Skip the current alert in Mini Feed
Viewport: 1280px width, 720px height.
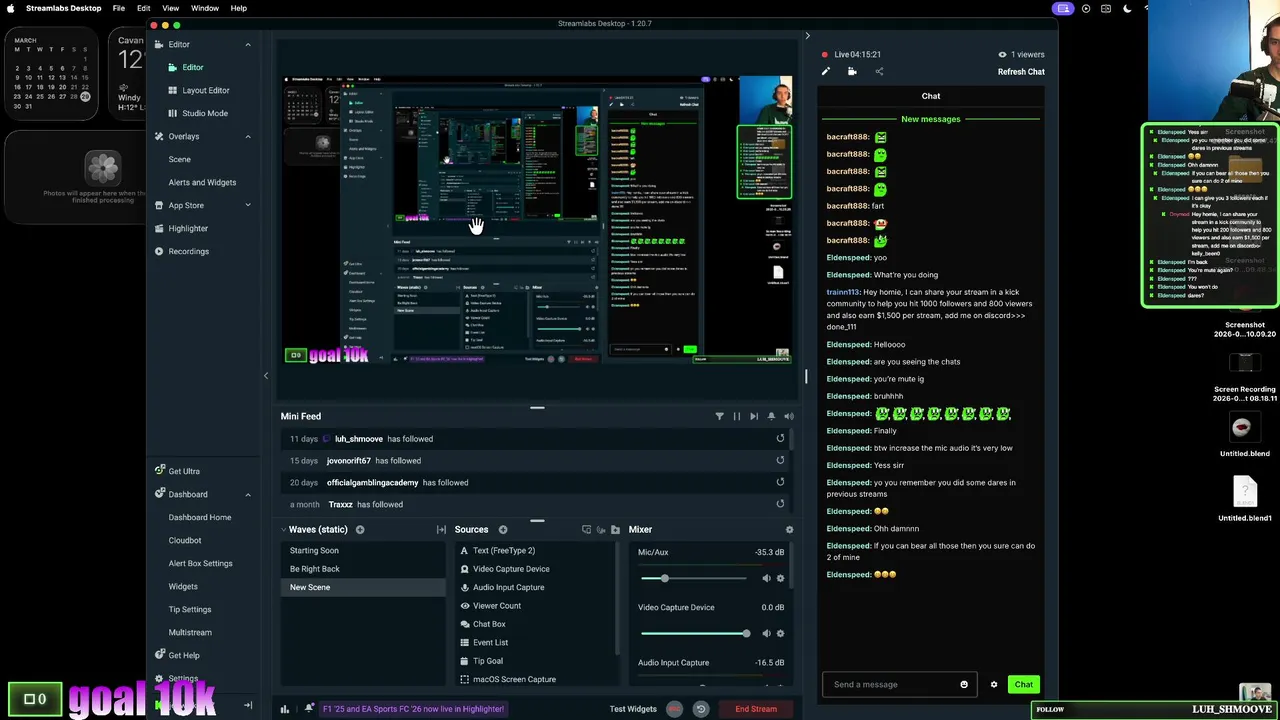click(x=754, y=416)
